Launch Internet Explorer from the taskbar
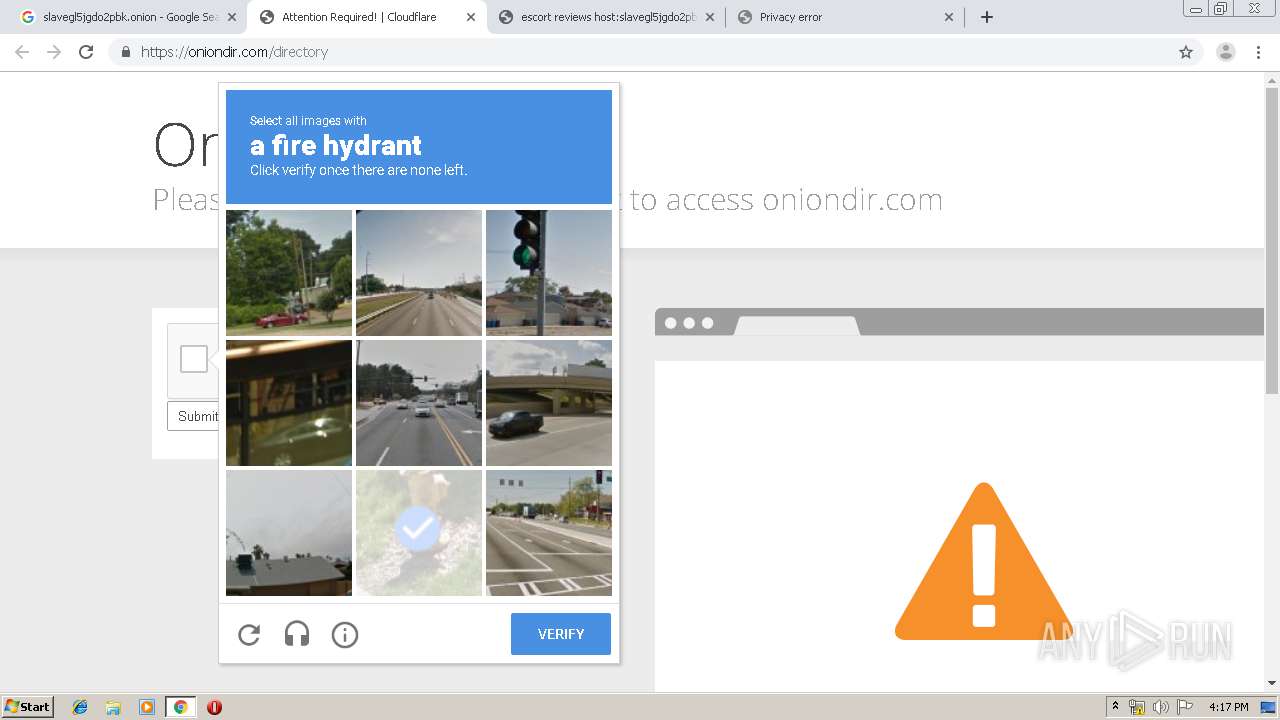 (80, 707)
